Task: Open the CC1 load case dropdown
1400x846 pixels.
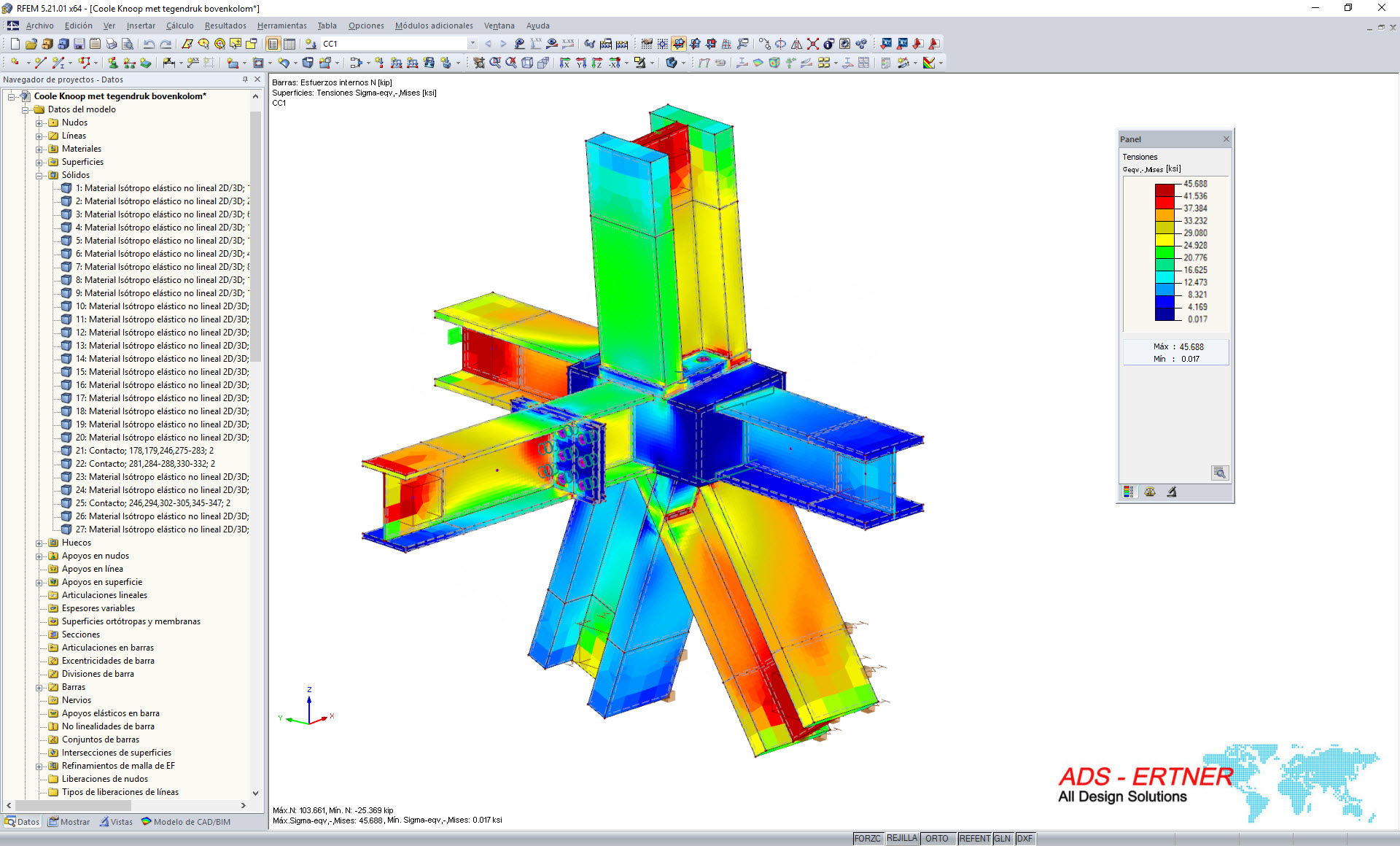Action: pyautogui.click(x=471, y=44)
